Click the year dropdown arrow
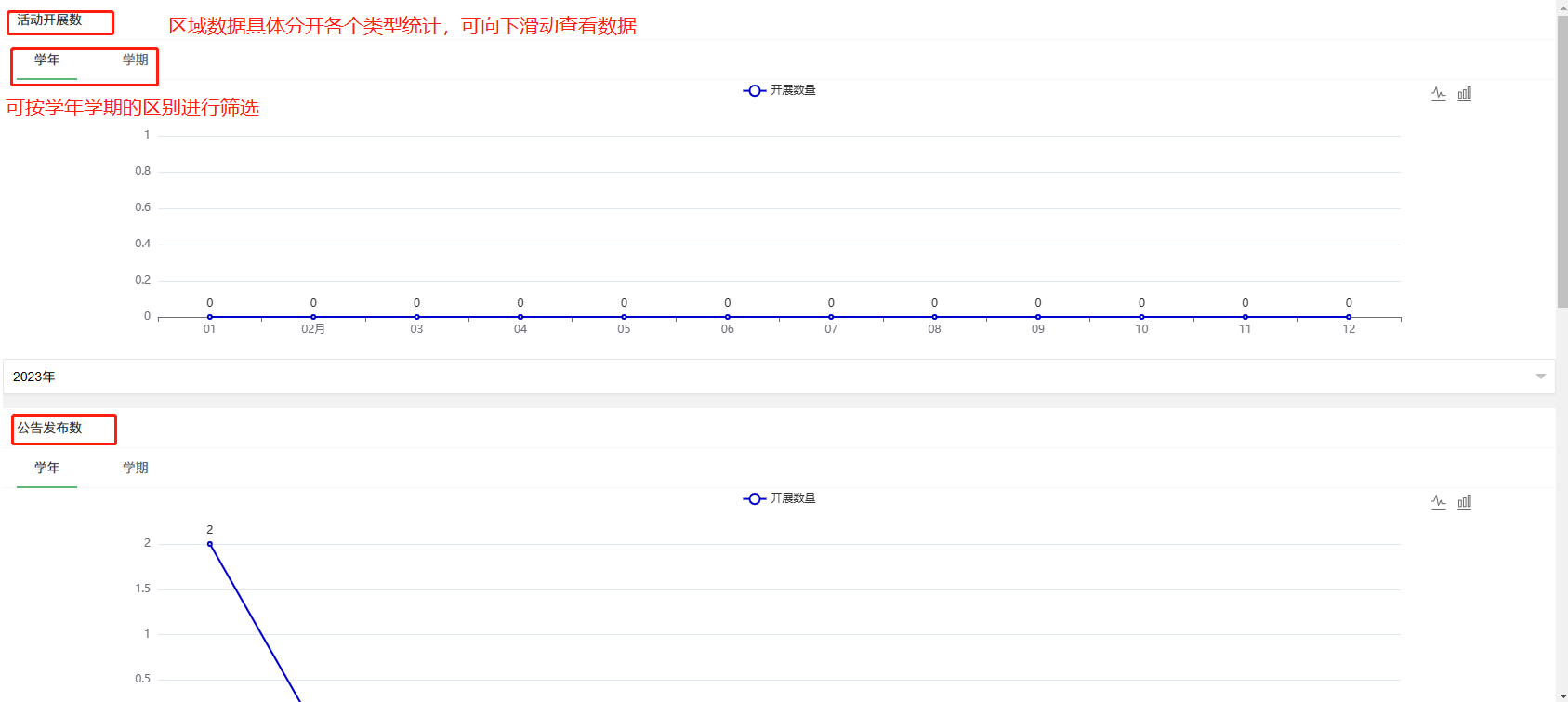This screenshot has height=702, width=1568. click(x=1541, y=377)
